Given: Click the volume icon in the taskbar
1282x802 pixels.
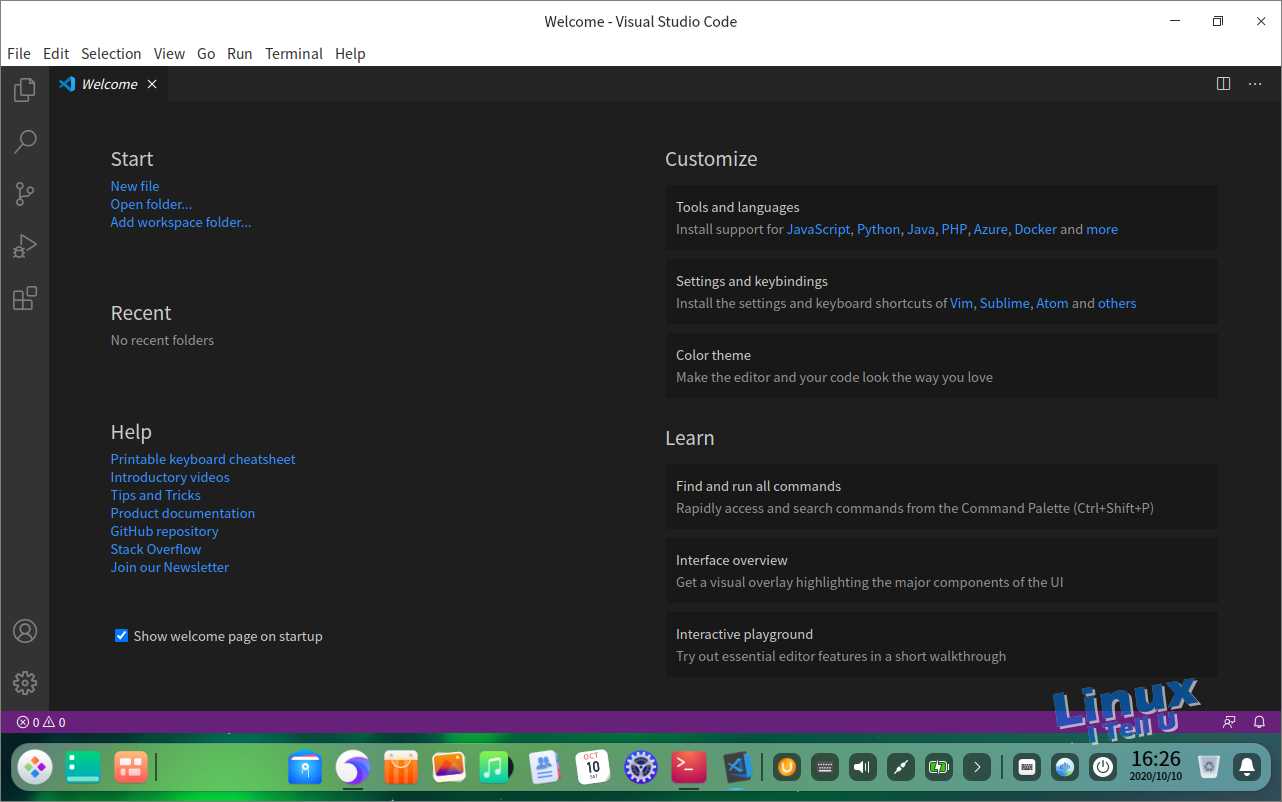Looking at the screenshot, I should pos(862,767).
